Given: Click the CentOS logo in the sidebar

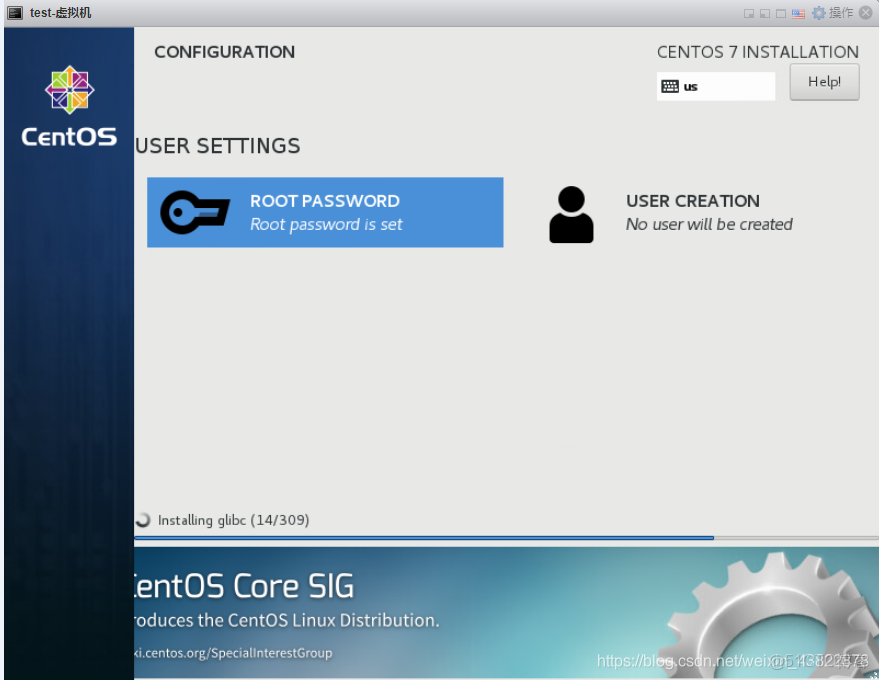Looking at the screenshot, I should click(70, 106).
